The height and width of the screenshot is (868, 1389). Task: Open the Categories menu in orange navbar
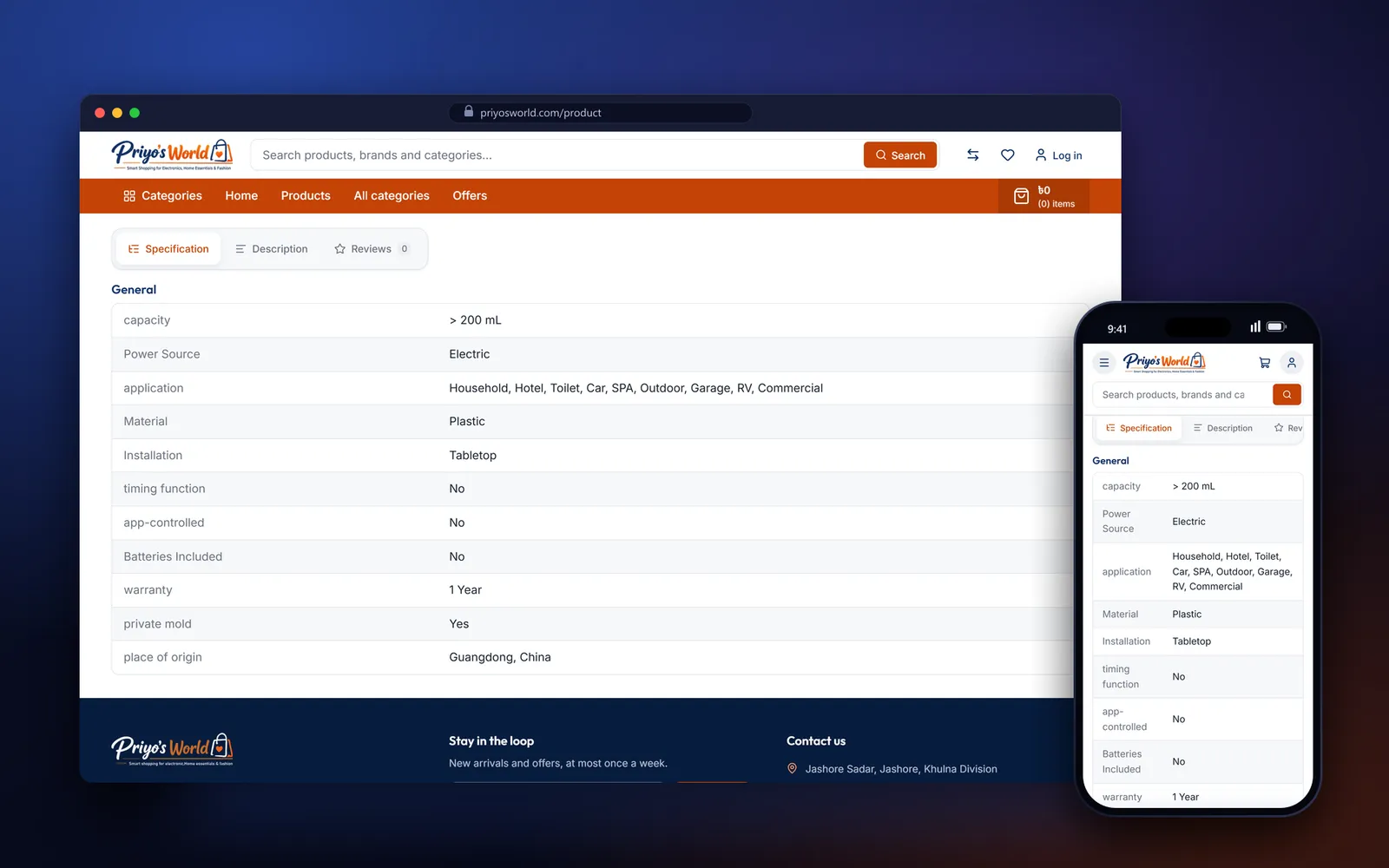click(162, 196)
